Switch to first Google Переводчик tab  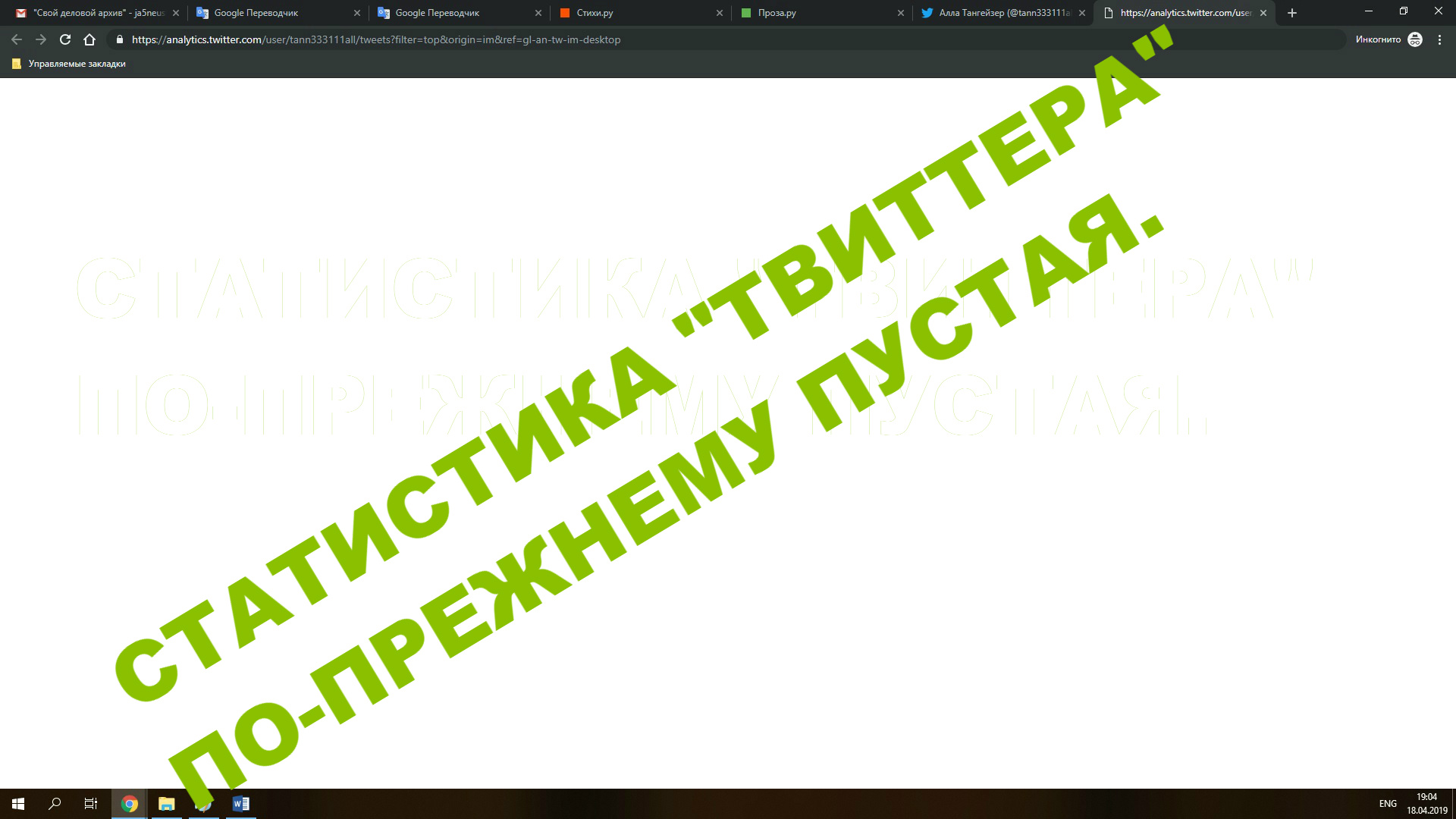[x=277, y=13]
